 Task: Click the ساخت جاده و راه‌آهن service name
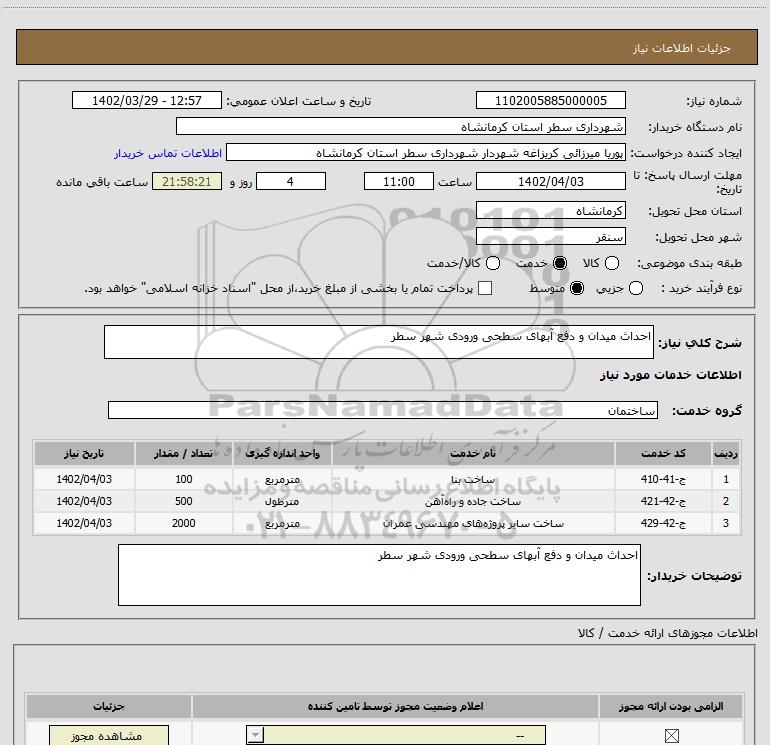(x=473, y=501)
